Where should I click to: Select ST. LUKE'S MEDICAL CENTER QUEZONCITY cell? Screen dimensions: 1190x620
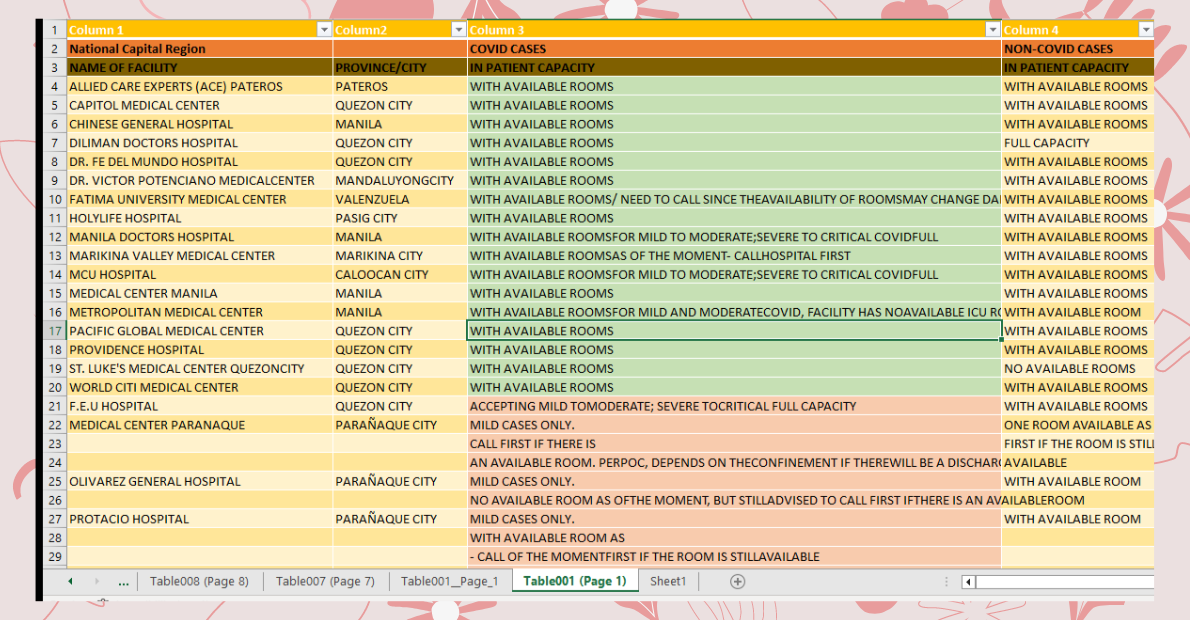[x=200, y=368]
